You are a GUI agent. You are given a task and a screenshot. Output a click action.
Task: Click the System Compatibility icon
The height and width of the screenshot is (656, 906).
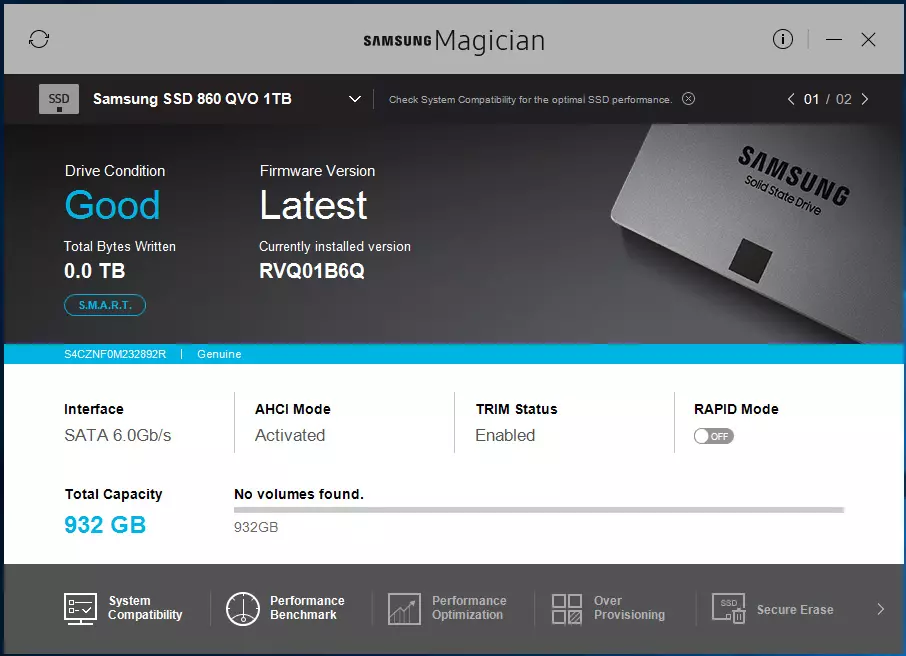(x=80, y=609)
